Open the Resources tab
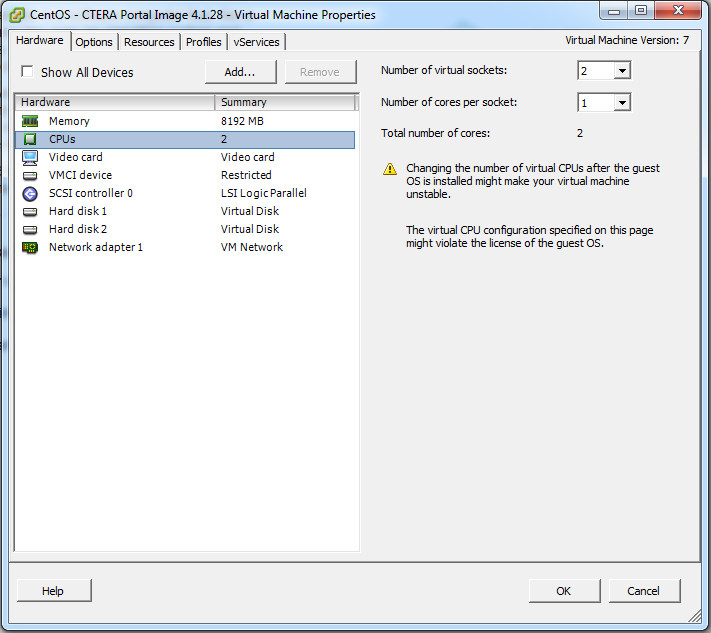This screenshot has width=711, height=633. coord(149,42)
